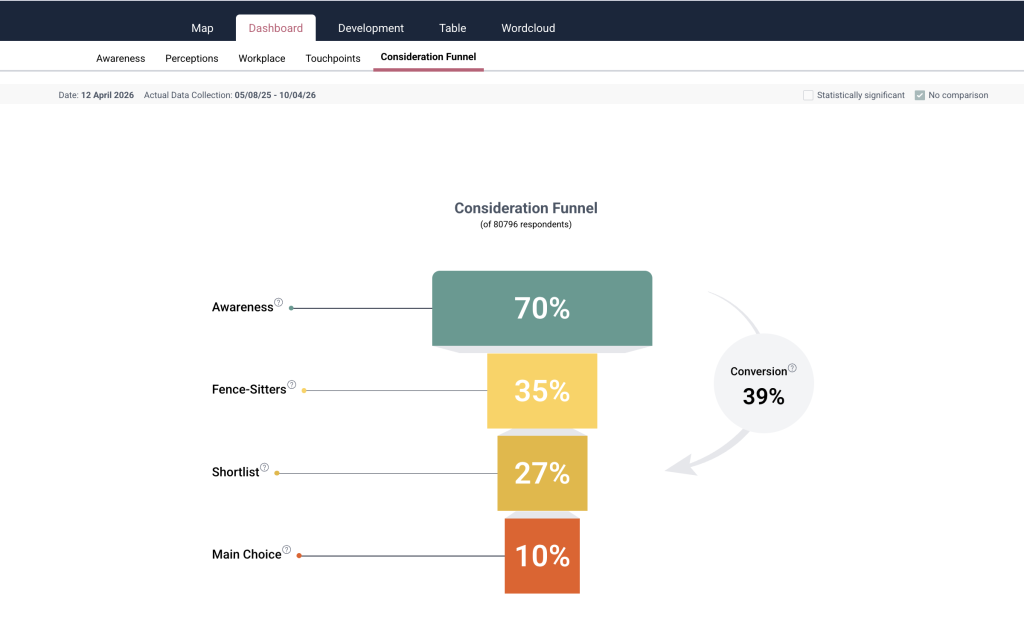Click the help icon next to Awareness

tap(279, 302)
